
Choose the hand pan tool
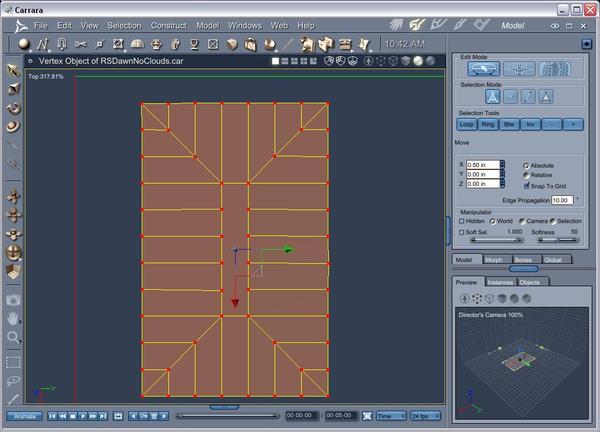coord(13,318)
